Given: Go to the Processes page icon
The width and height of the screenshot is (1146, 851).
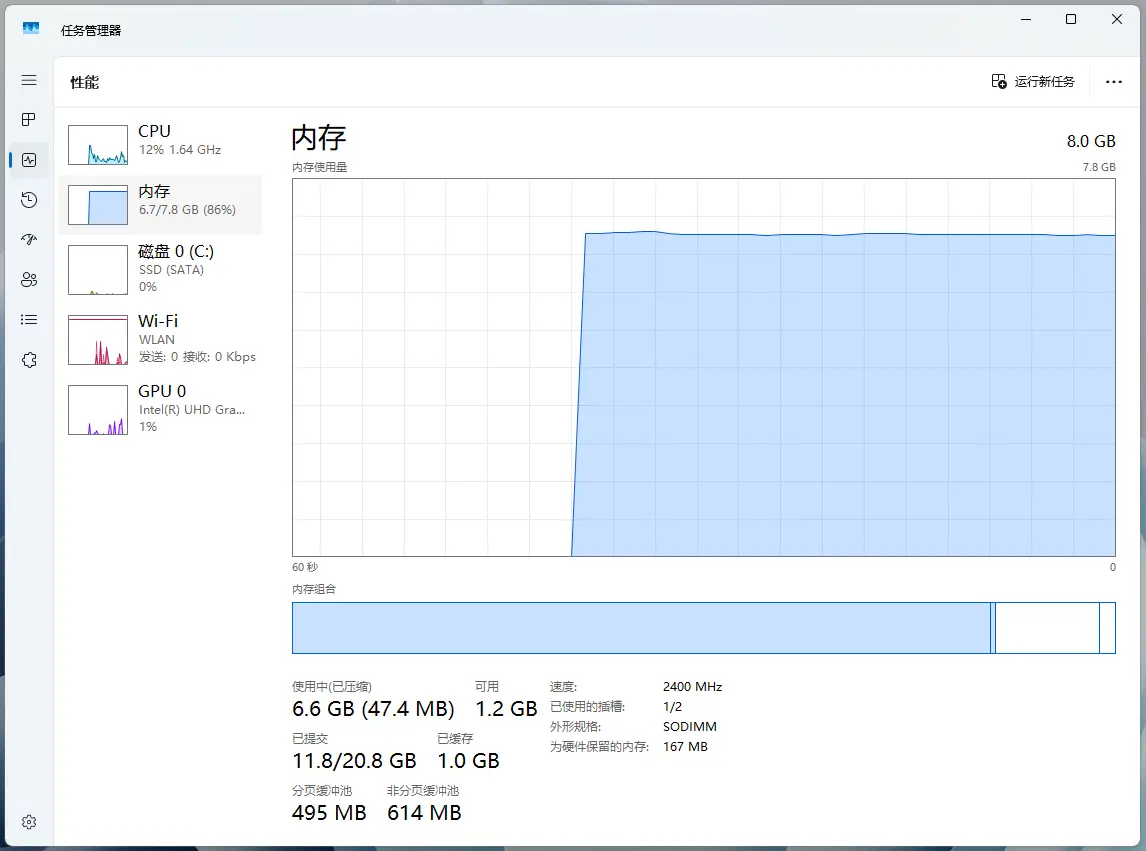Looking at the screenshot, I should [x=29, y=119].
